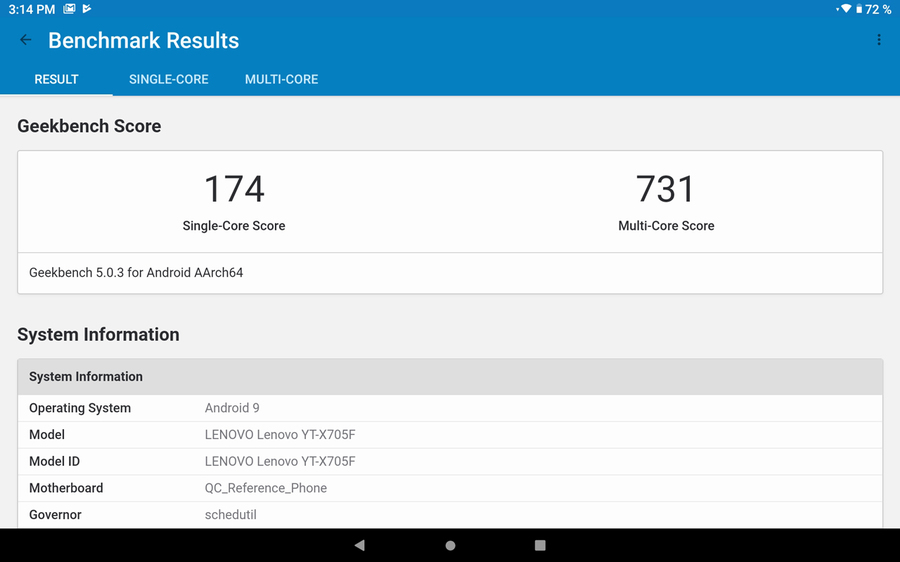Tap the battery icon in status bar
The image size is (900, 562).
[x=859, y=9]
